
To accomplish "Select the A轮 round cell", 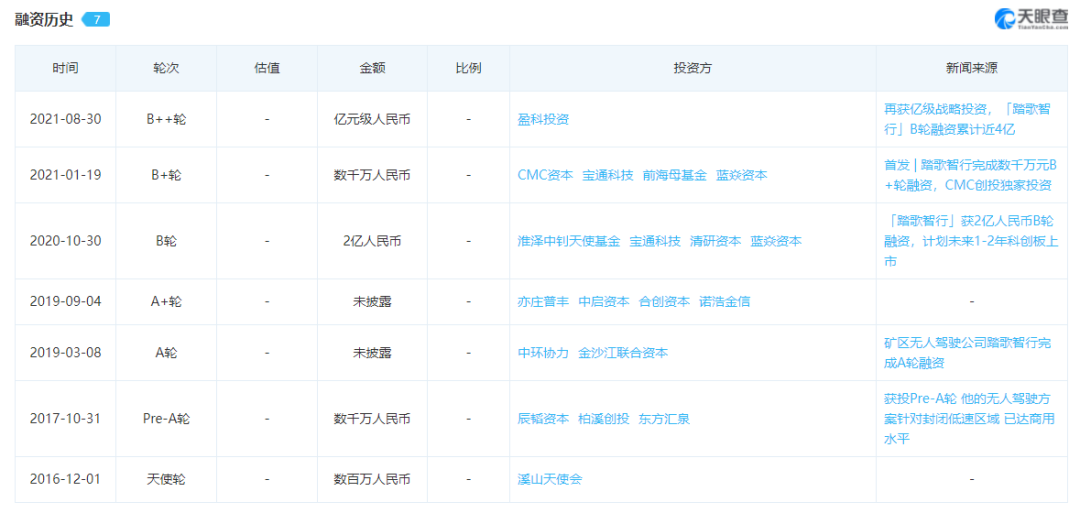I will 166,353.
